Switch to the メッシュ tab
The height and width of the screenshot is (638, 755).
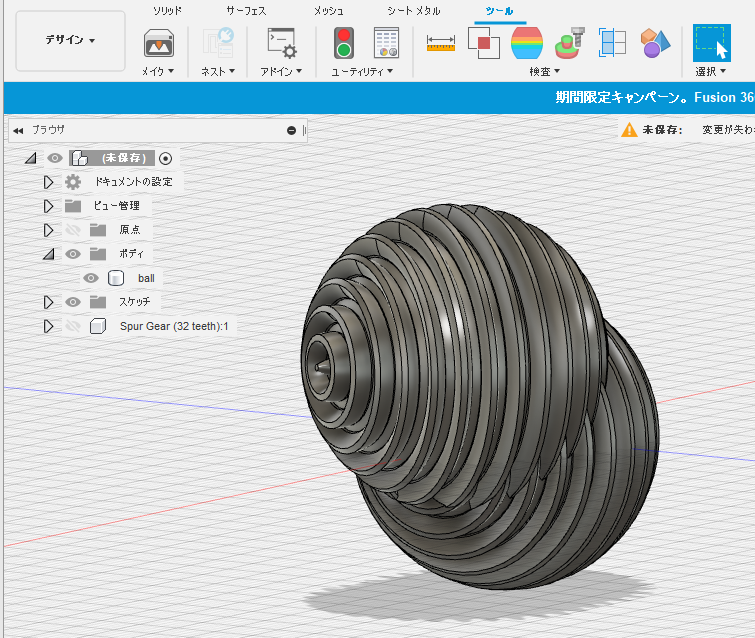click(329, 11)
